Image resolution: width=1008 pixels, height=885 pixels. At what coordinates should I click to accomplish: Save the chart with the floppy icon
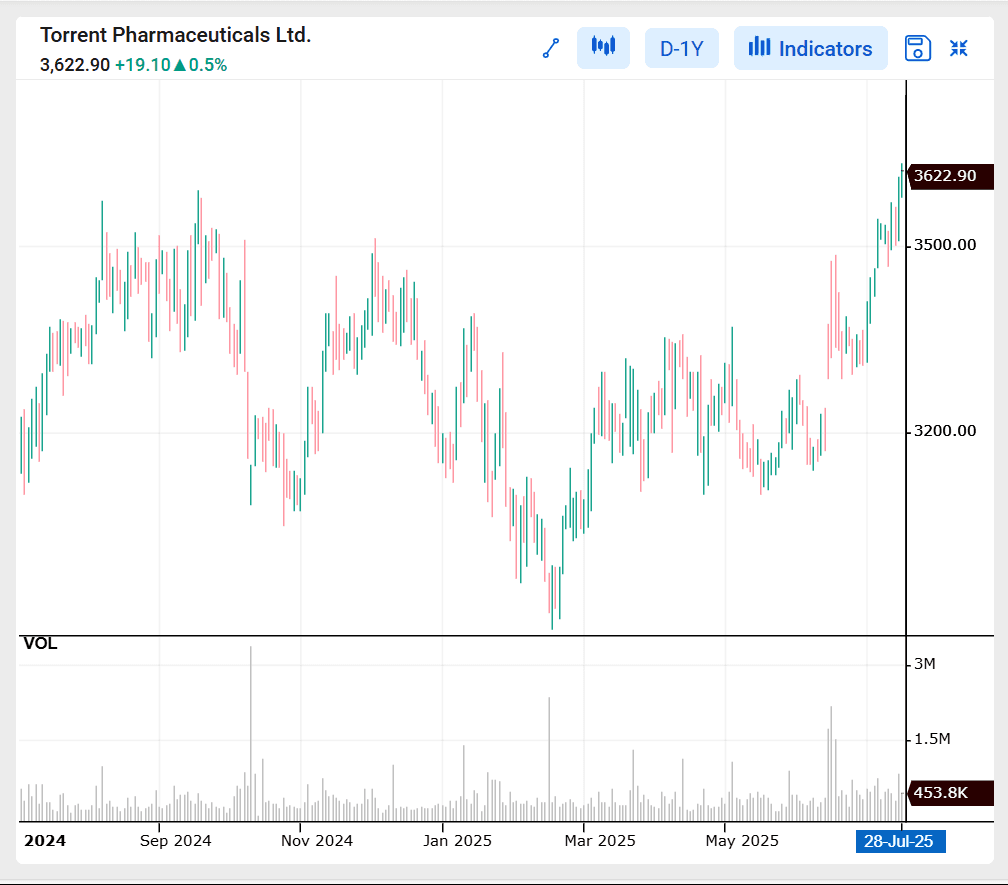point(917,48)
